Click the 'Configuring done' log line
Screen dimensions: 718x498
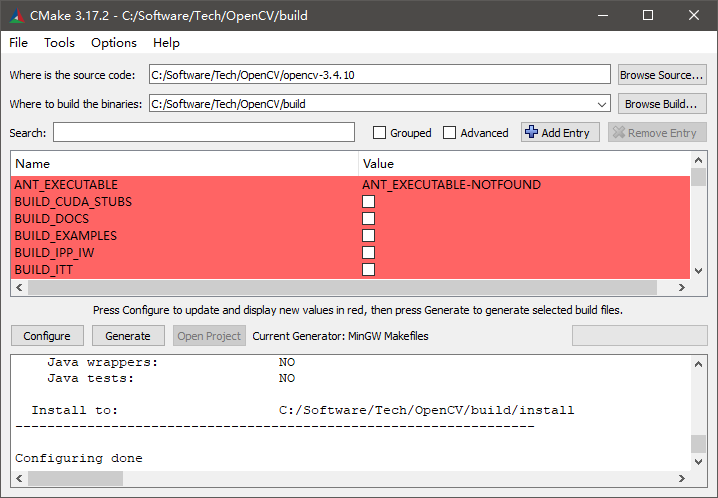point(79,458)
